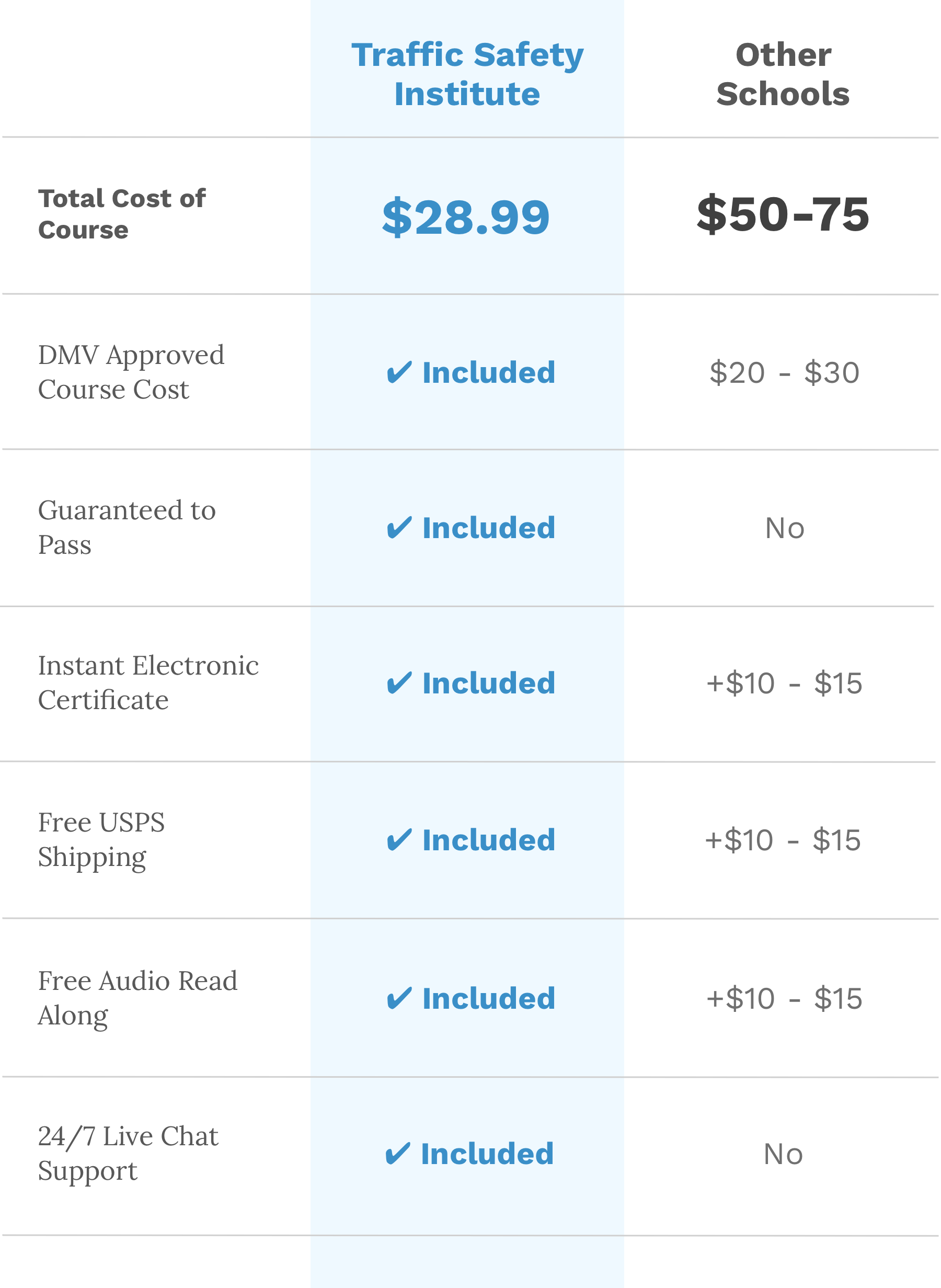Click the 24/7 Live Chat Support checkmark
The image size is (941, 1288).
click(398, 1155)
